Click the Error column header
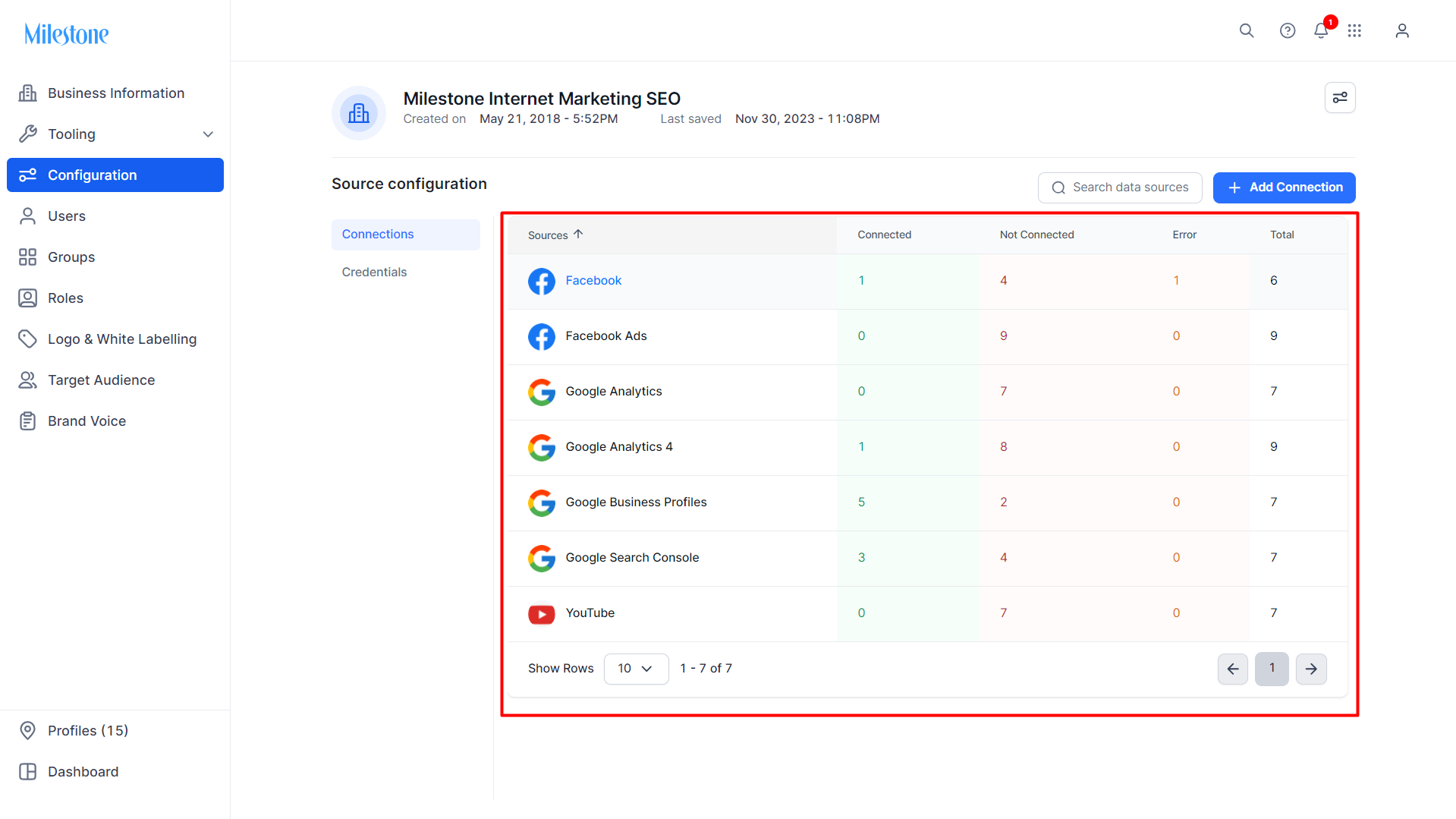 1184,235
